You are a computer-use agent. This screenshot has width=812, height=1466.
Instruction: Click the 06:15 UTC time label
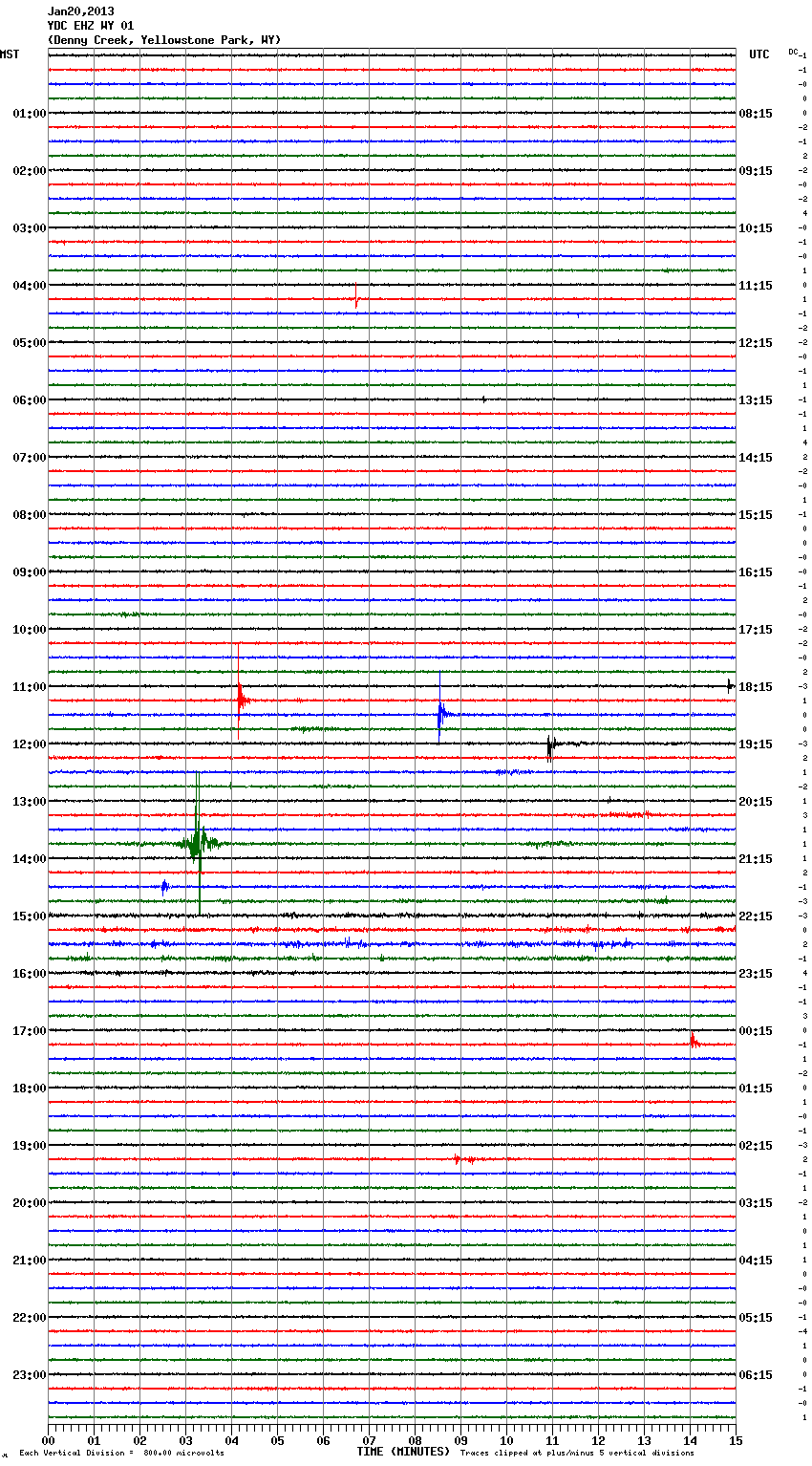click(756, 1375)
